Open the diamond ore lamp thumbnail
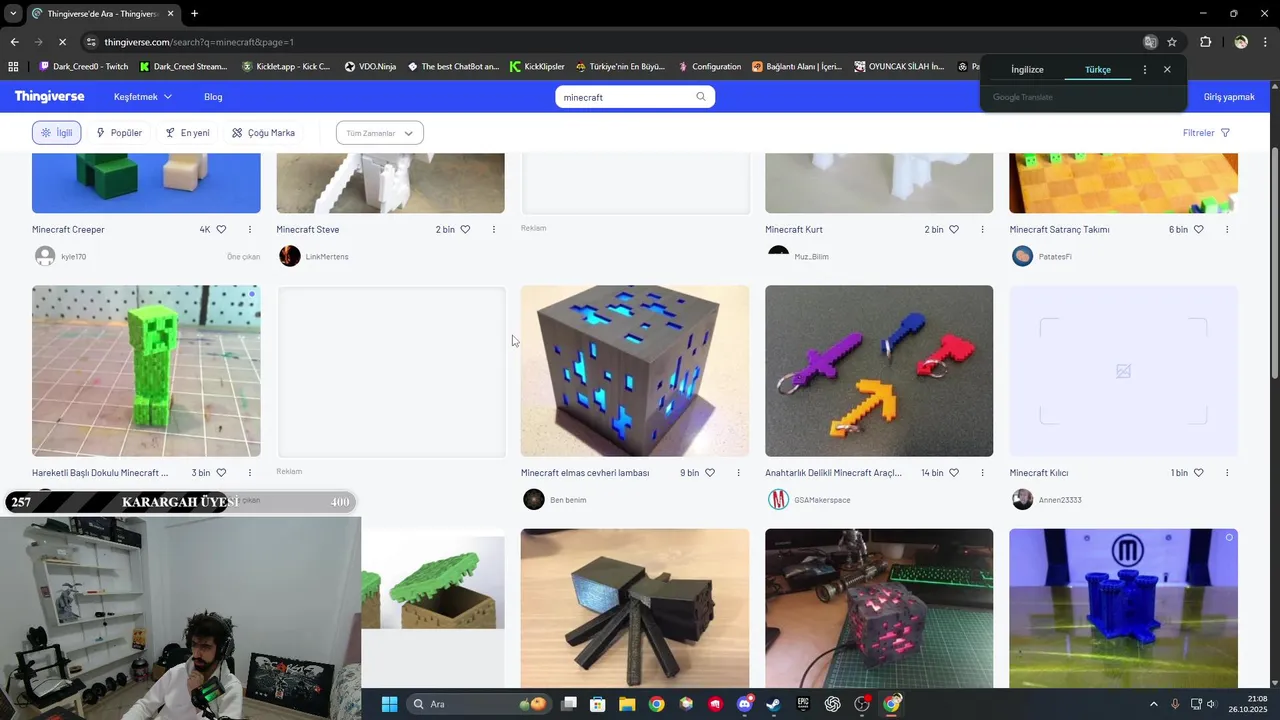This screenshot has height=720, width=1280. tap(635, 371)
